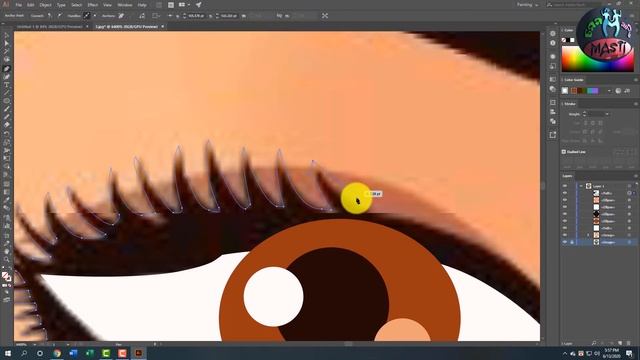Select the Pen tool in toolbar
640x360 pixels.
(7, 69)
